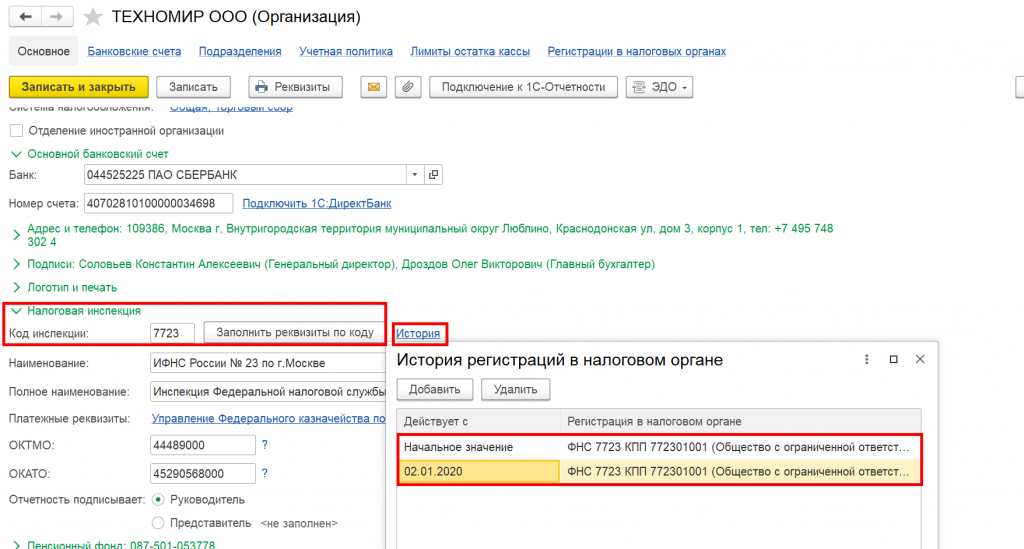Open the bank record with the open-form icon
This screenshot has height=549, width=1024.
[x=434, y=175]
